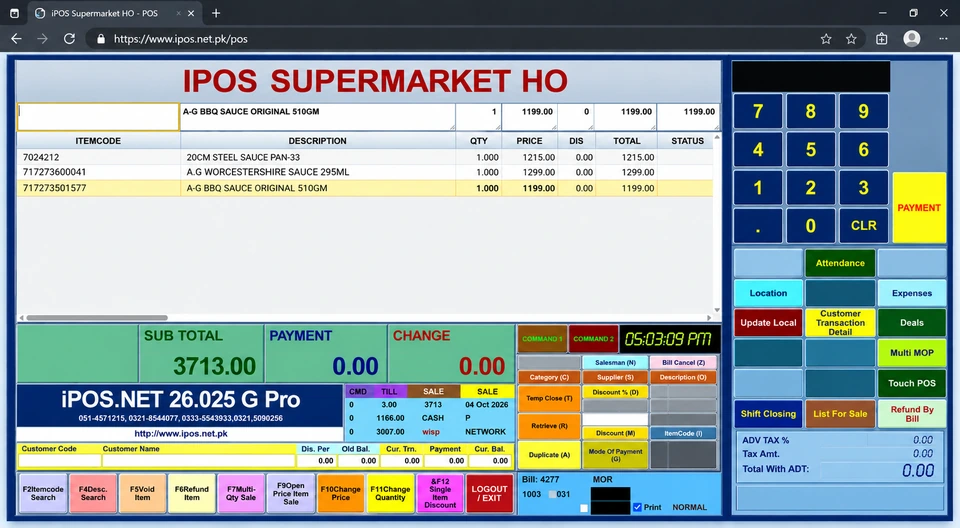Click F11 Change Quantity

point(390,493)
